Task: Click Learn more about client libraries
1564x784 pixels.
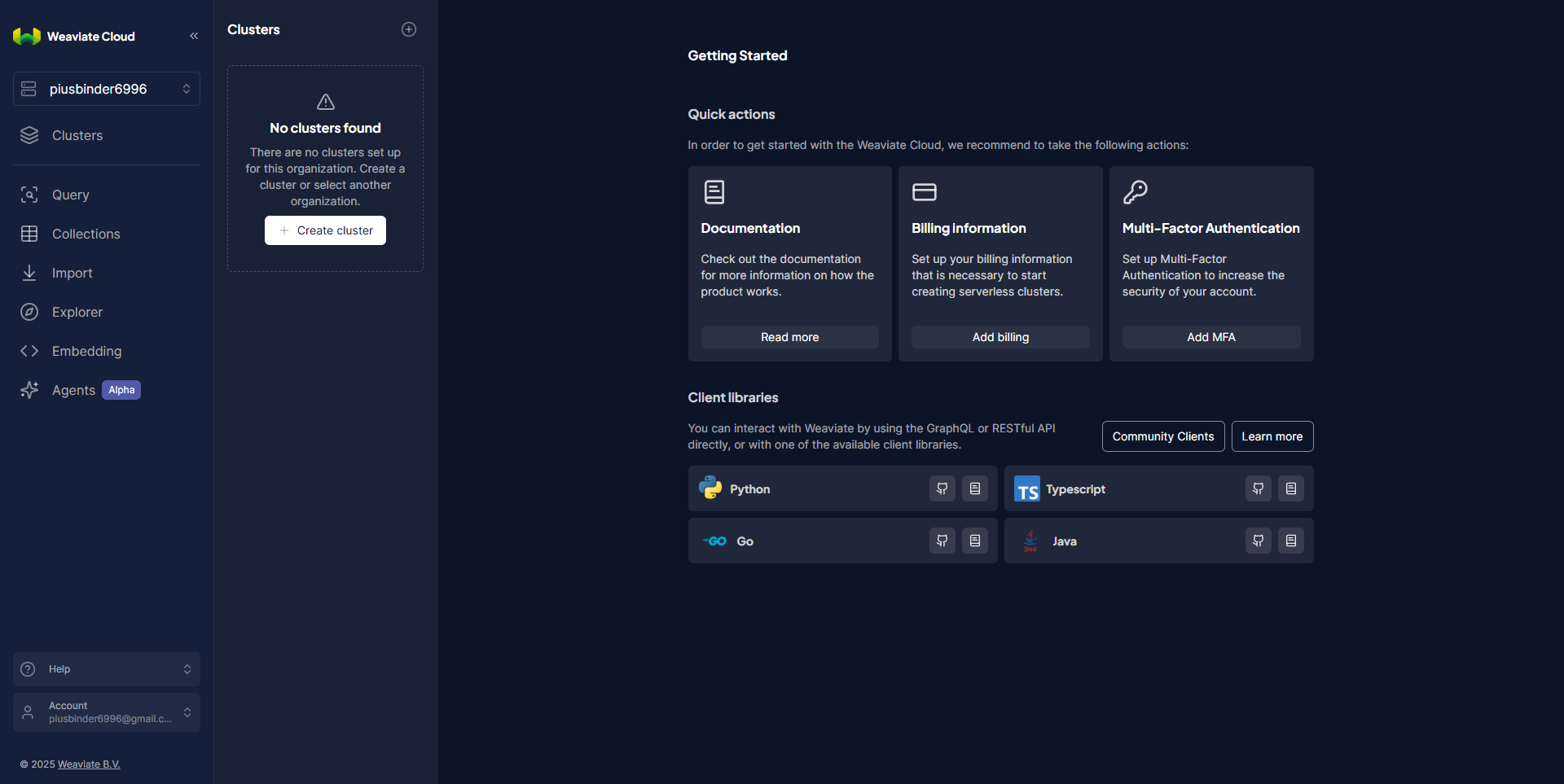Action: pos(1272,436)
